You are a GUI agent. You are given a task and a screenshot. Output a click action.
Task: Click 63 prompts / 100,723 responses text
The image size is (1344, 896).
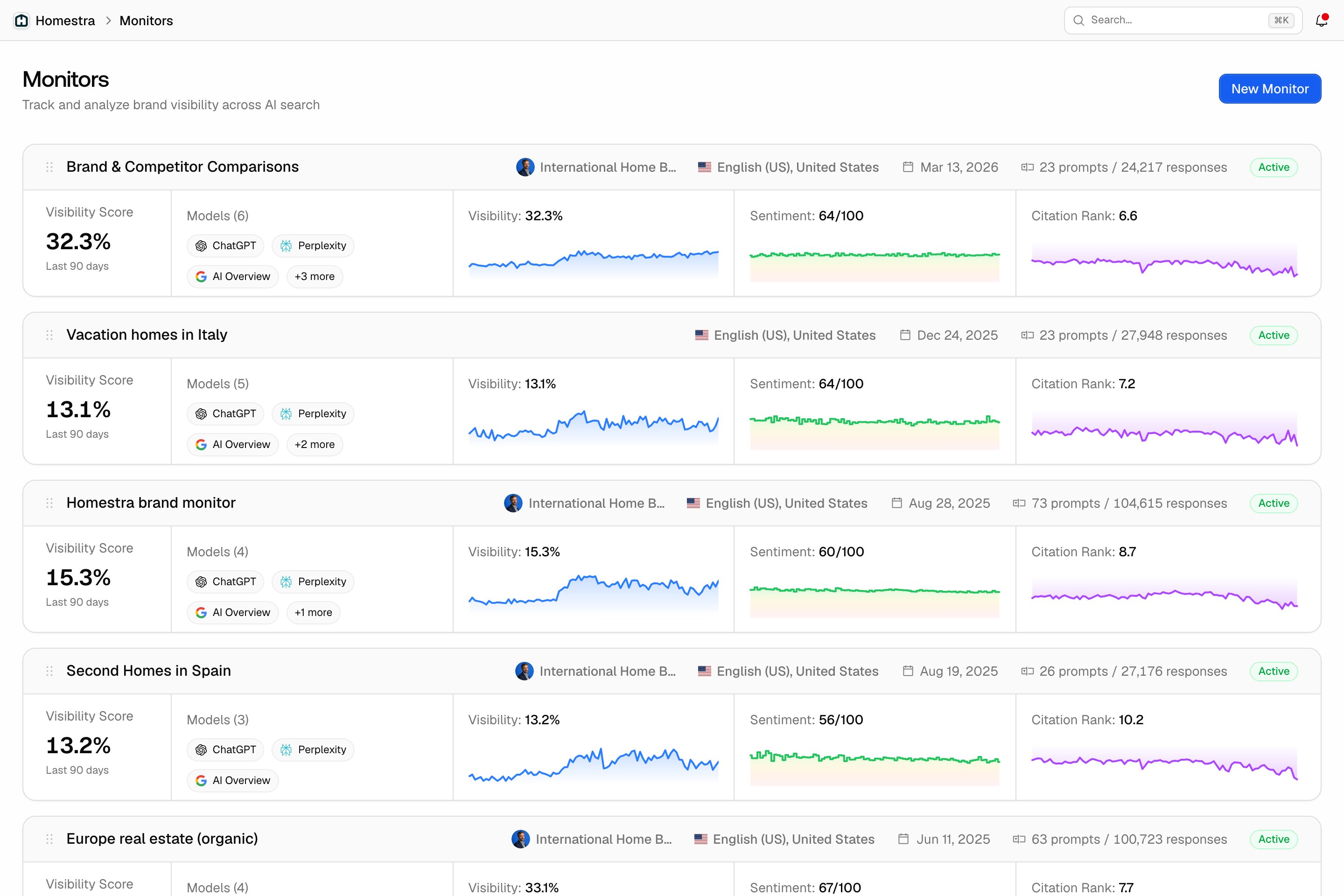point(1129,839)
